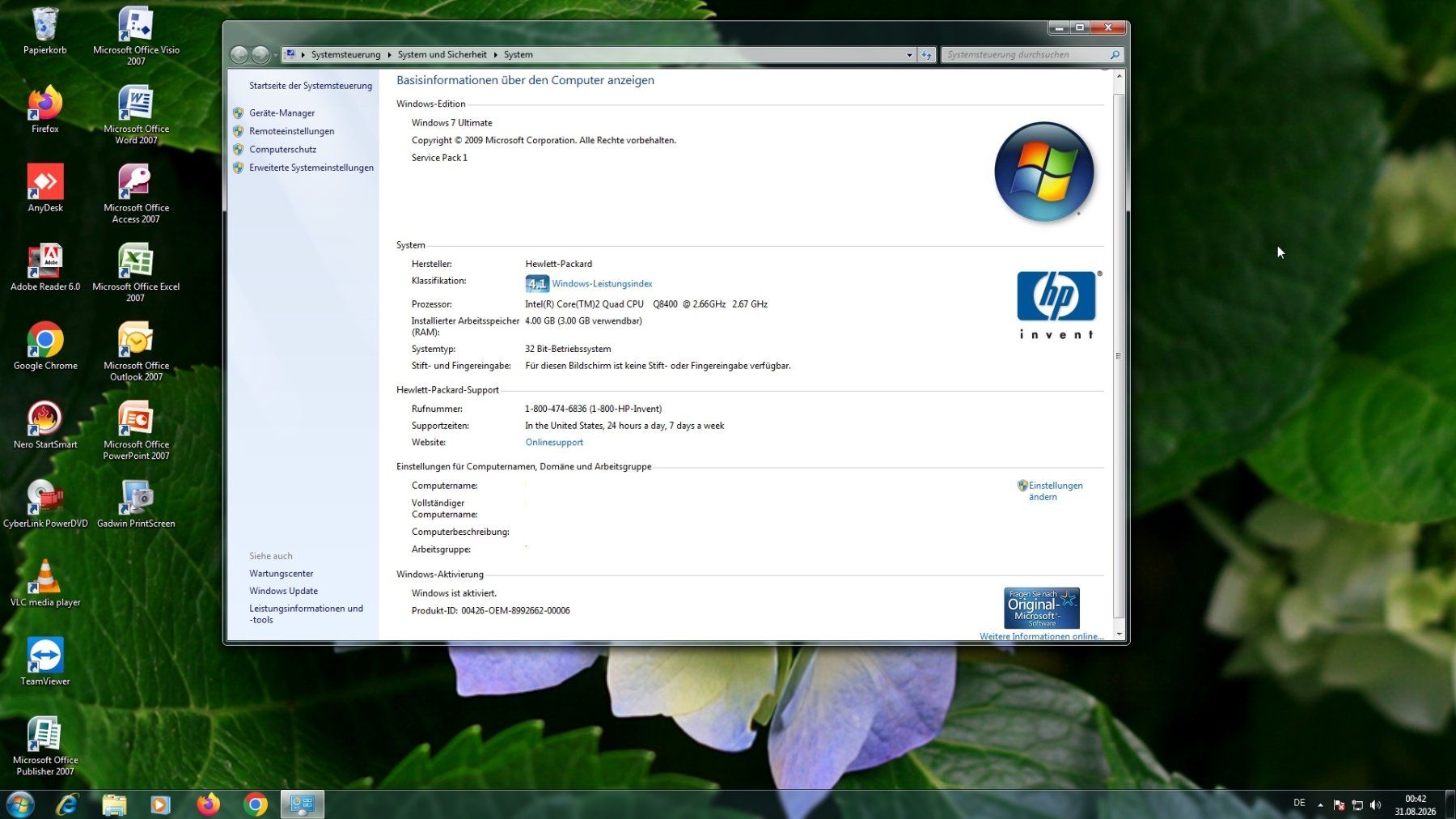This screenshot has height=819, width=1456.
Task: Click the DE language indicator
Action: (x=1299, y=803)
